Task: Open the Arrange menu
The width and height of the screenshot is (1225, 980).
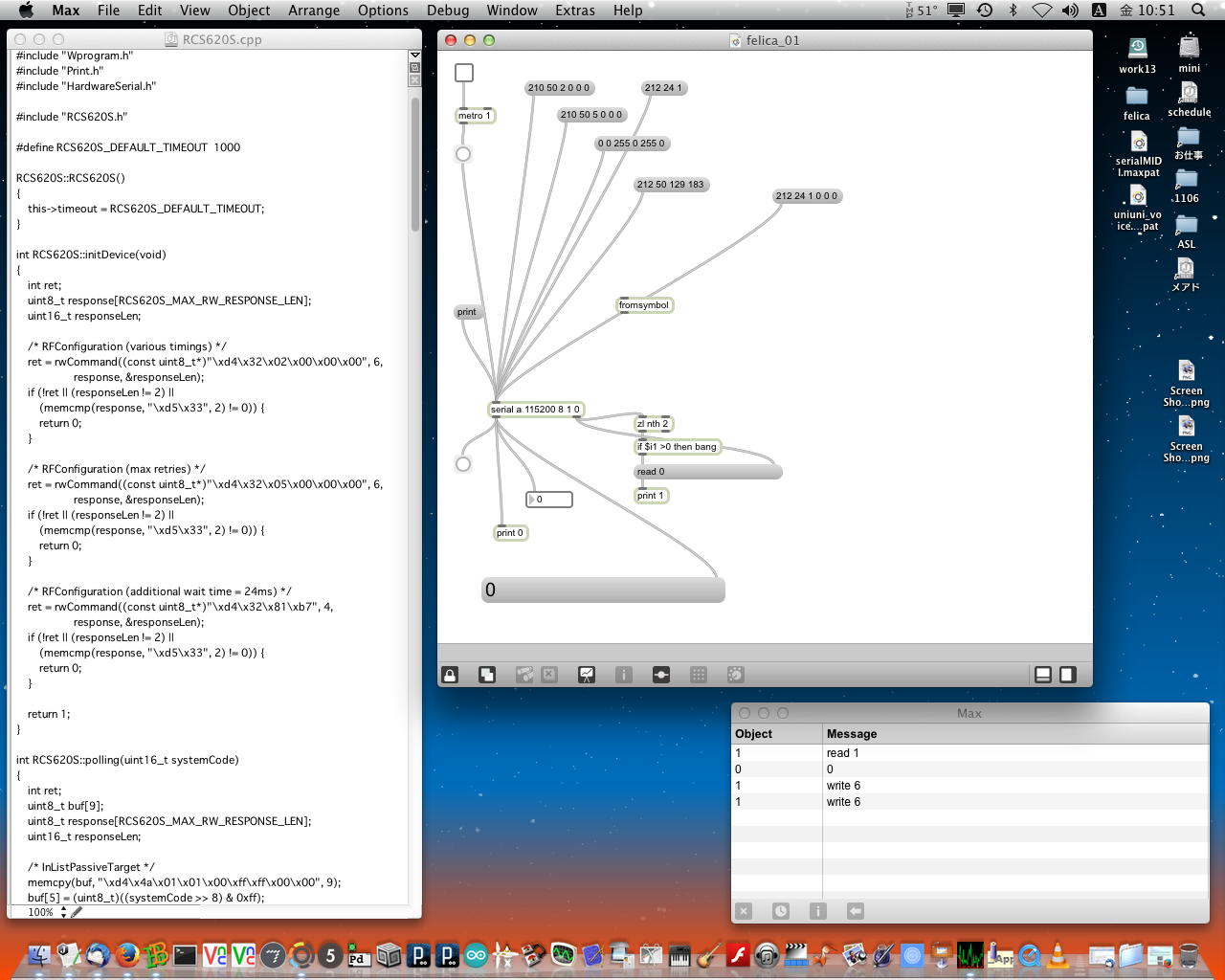Action: [x=314, y=10]
